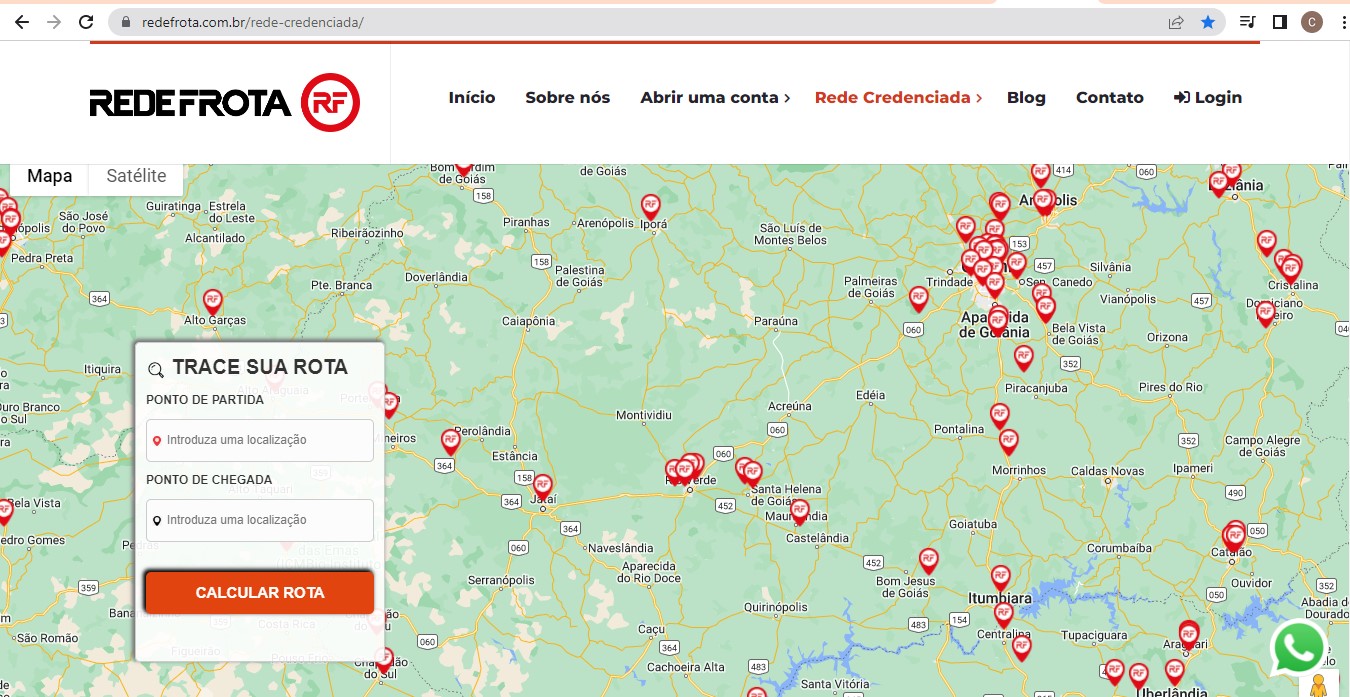Click the RF marker at Morrinhos

coord(1008,442)
